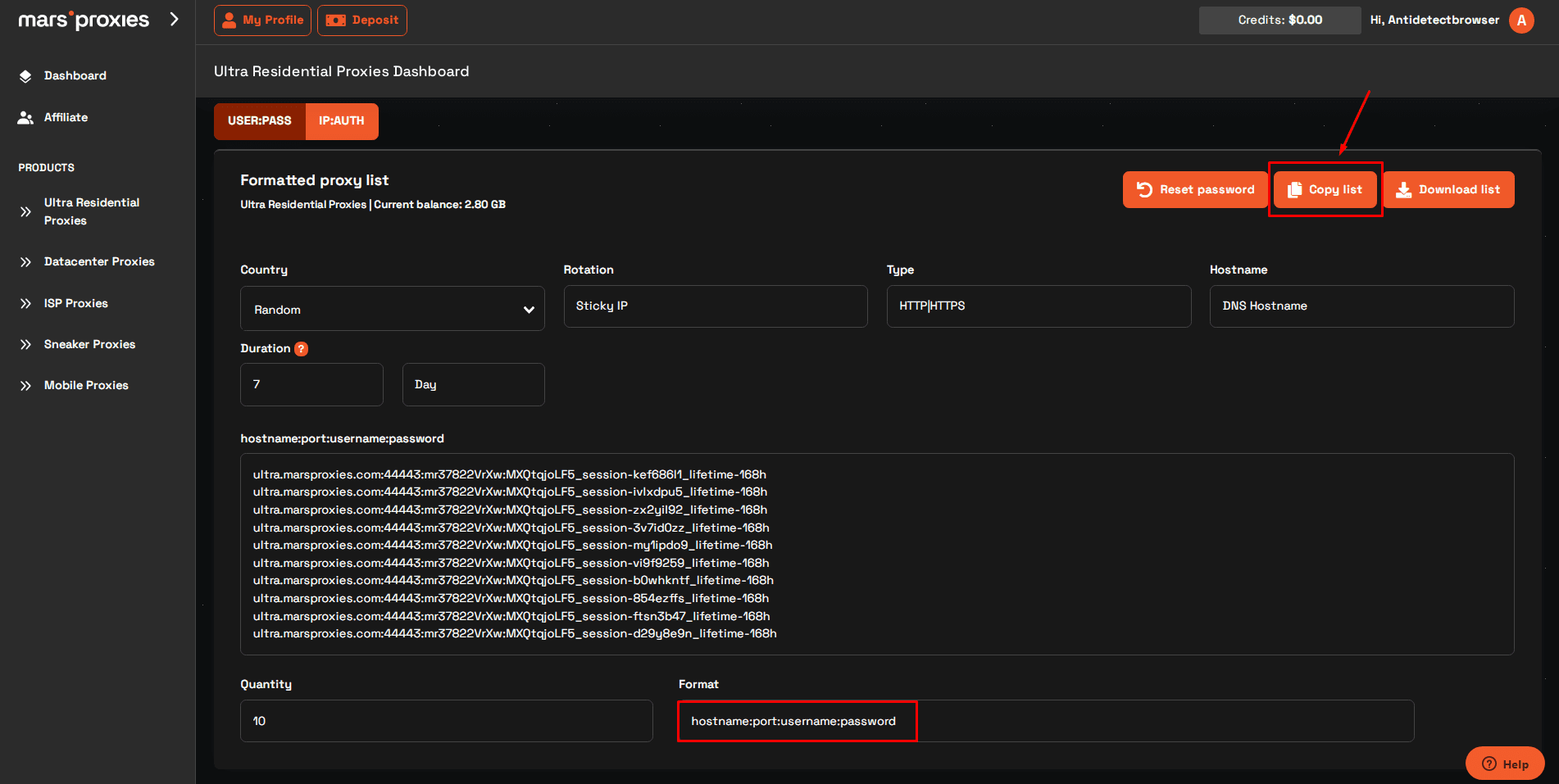Screen dimensions: 1559x784
Task: Click proxy line with session-my1ipdo9
Action: [x=512, y=545]
